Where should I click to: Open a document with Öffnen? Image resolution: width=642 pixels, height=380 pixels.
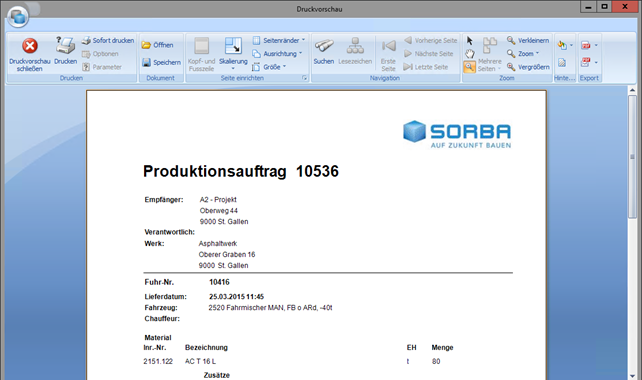point(158,45)
